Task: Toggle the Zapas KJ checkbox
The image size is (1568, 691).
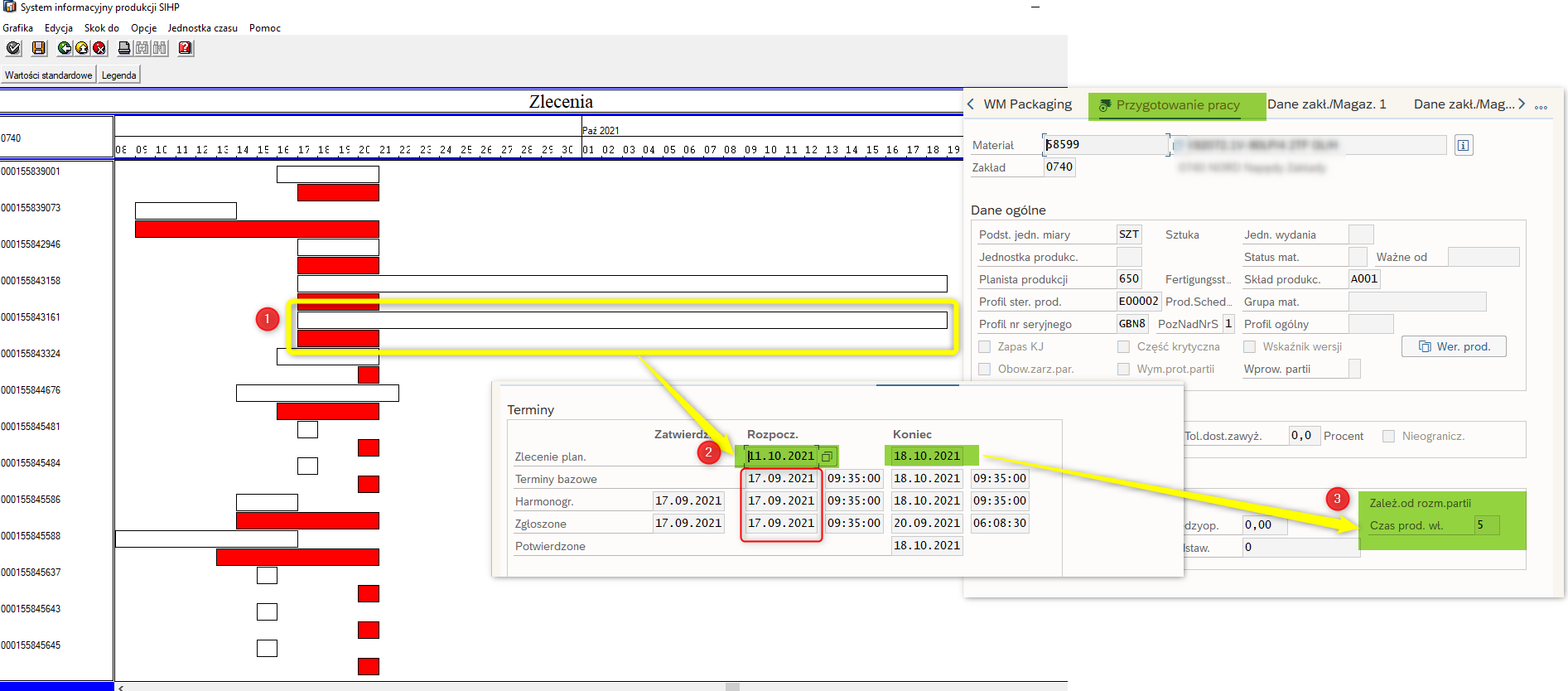Action: pos(985,347)
